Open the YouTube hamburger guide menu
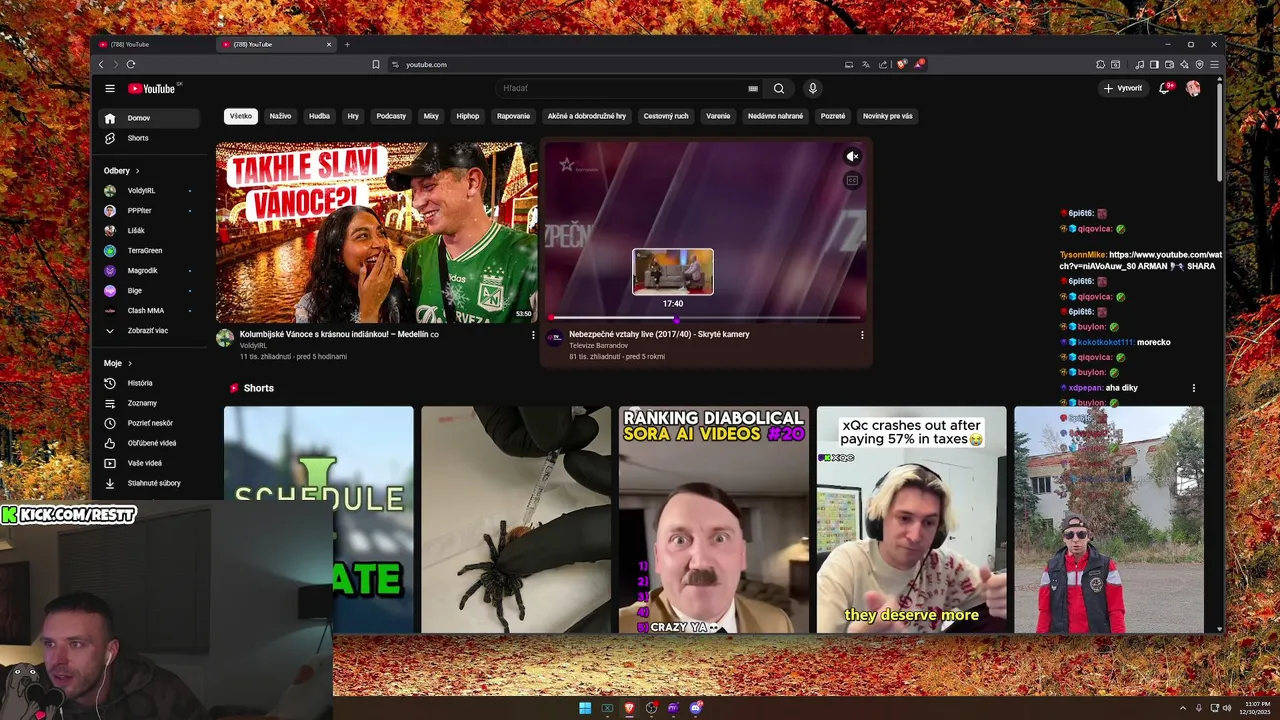This screenshot has width=1280, height=720. point(110,88)
